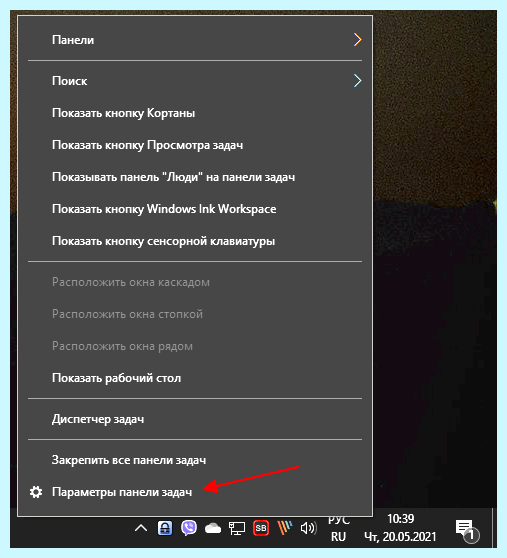
Task: Toggle Закрепить все панели задач
Action: point(195,460)
